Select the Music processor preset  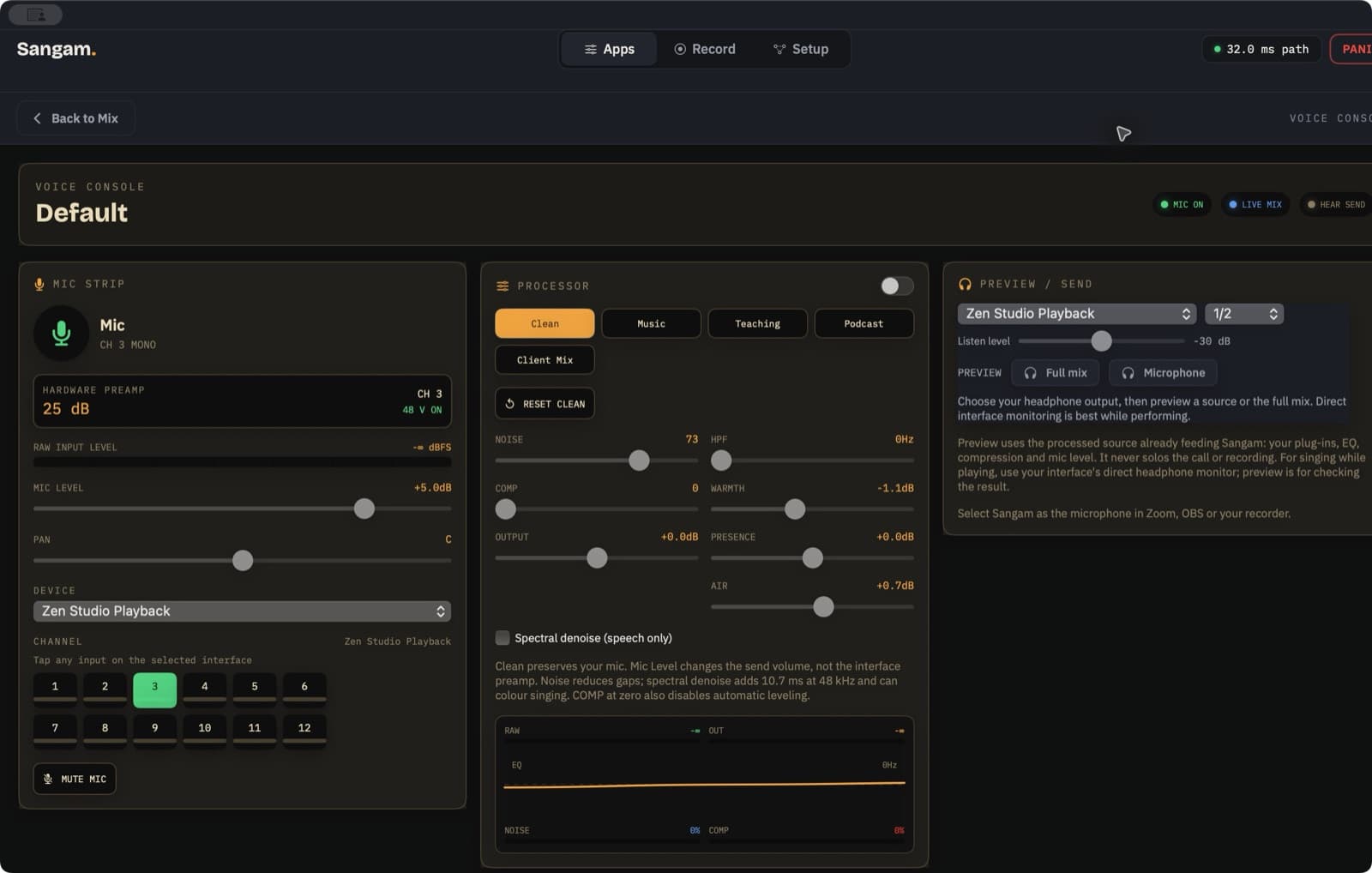651,323
